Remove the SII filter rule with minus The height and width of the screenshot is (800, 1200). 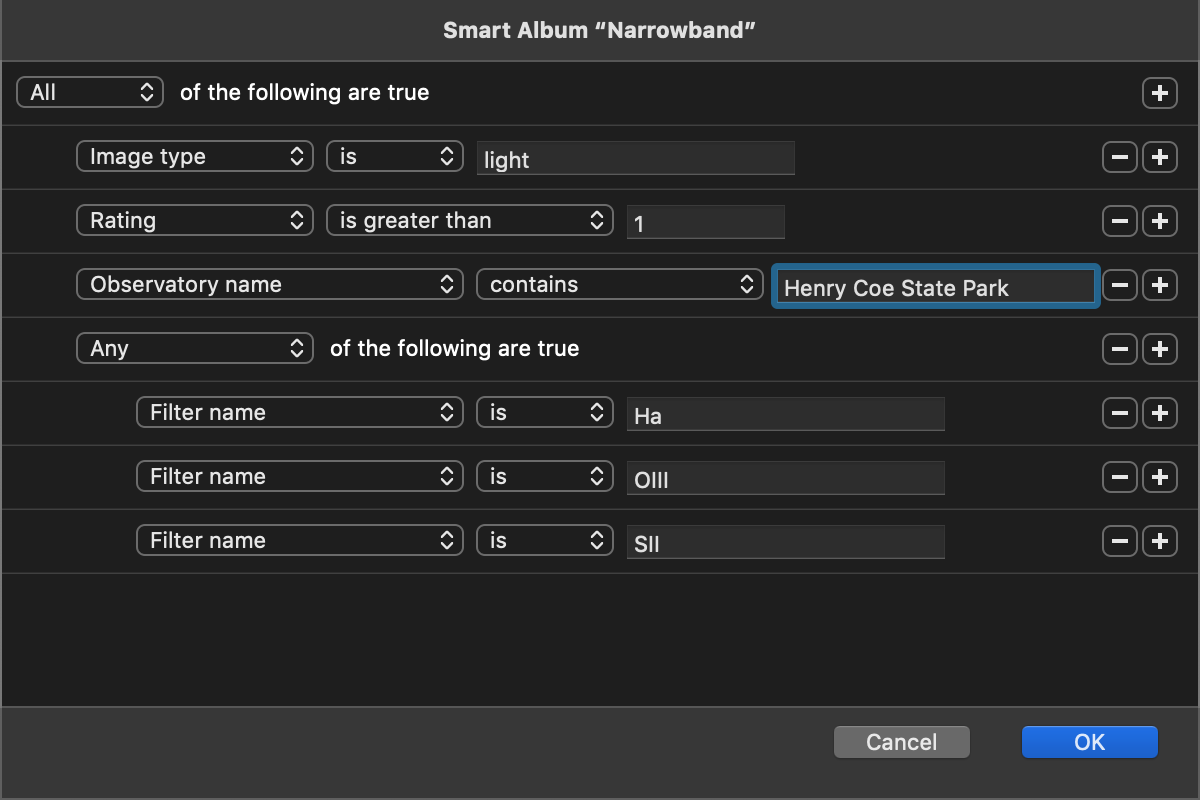point(1119,541)
